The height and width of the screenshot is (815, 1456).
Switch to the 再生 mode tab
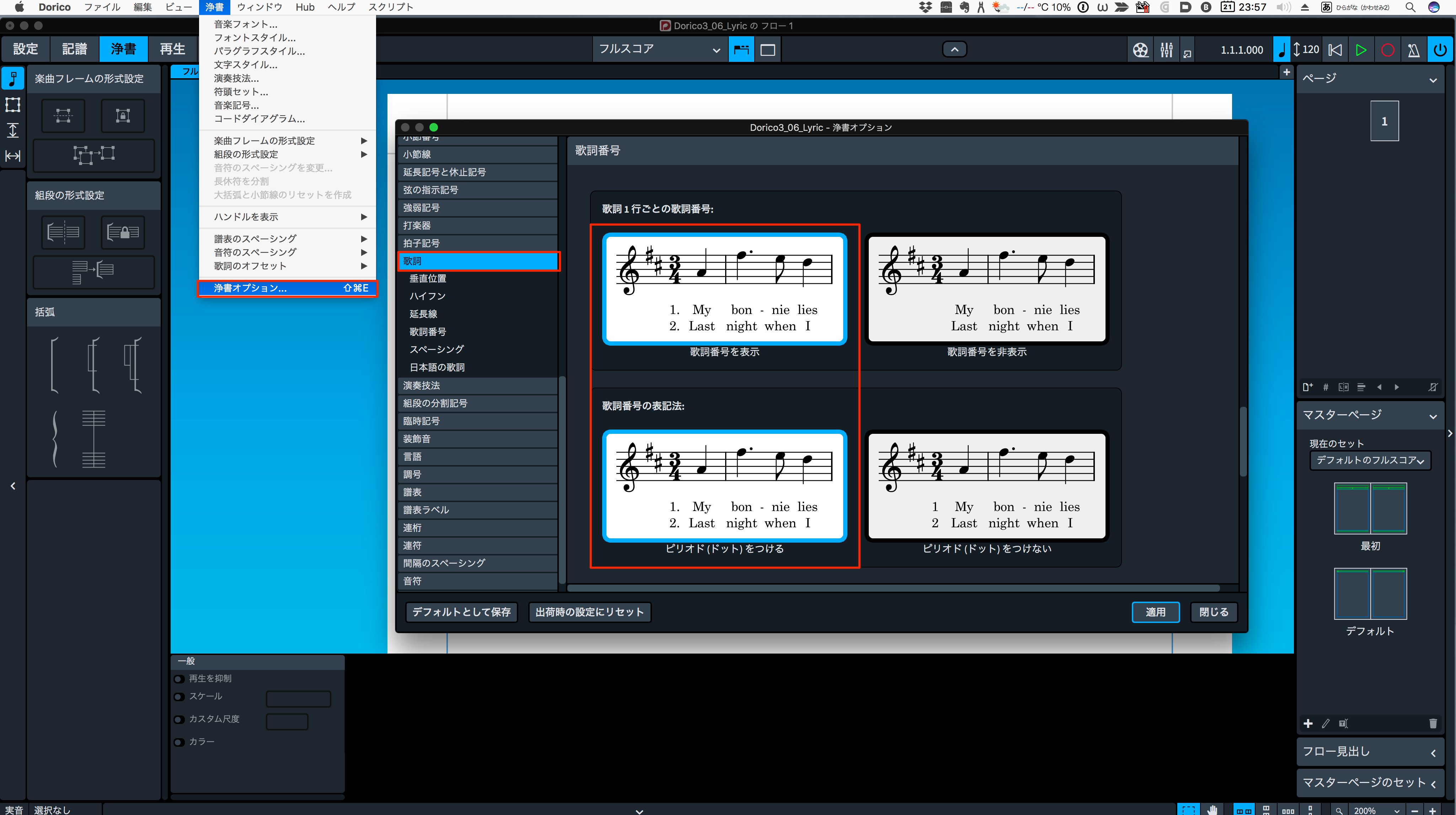pos(172,49)
